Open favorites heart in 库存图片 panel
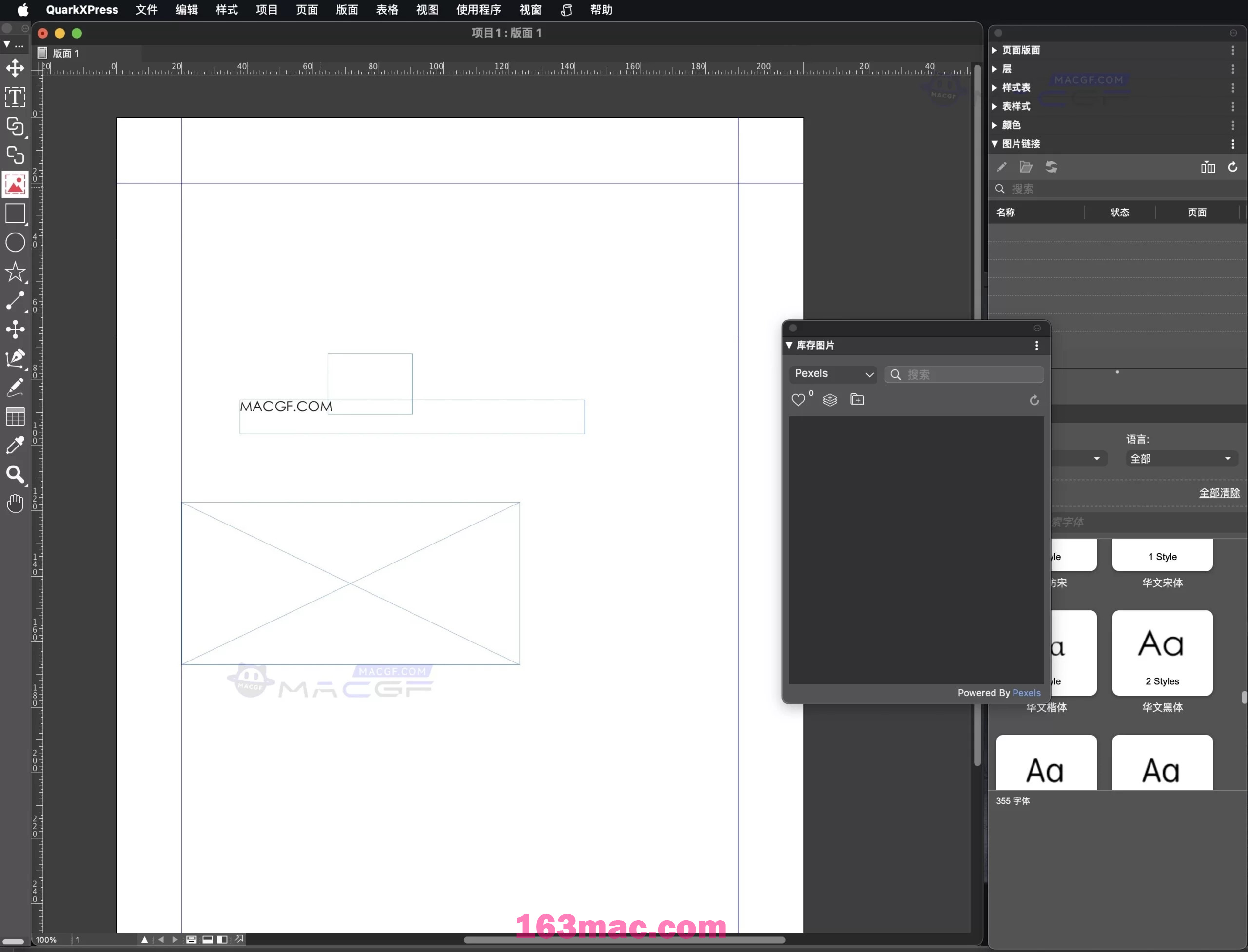Image resolution: width=1248 pixels, height=952 pixels. [799, 400]
